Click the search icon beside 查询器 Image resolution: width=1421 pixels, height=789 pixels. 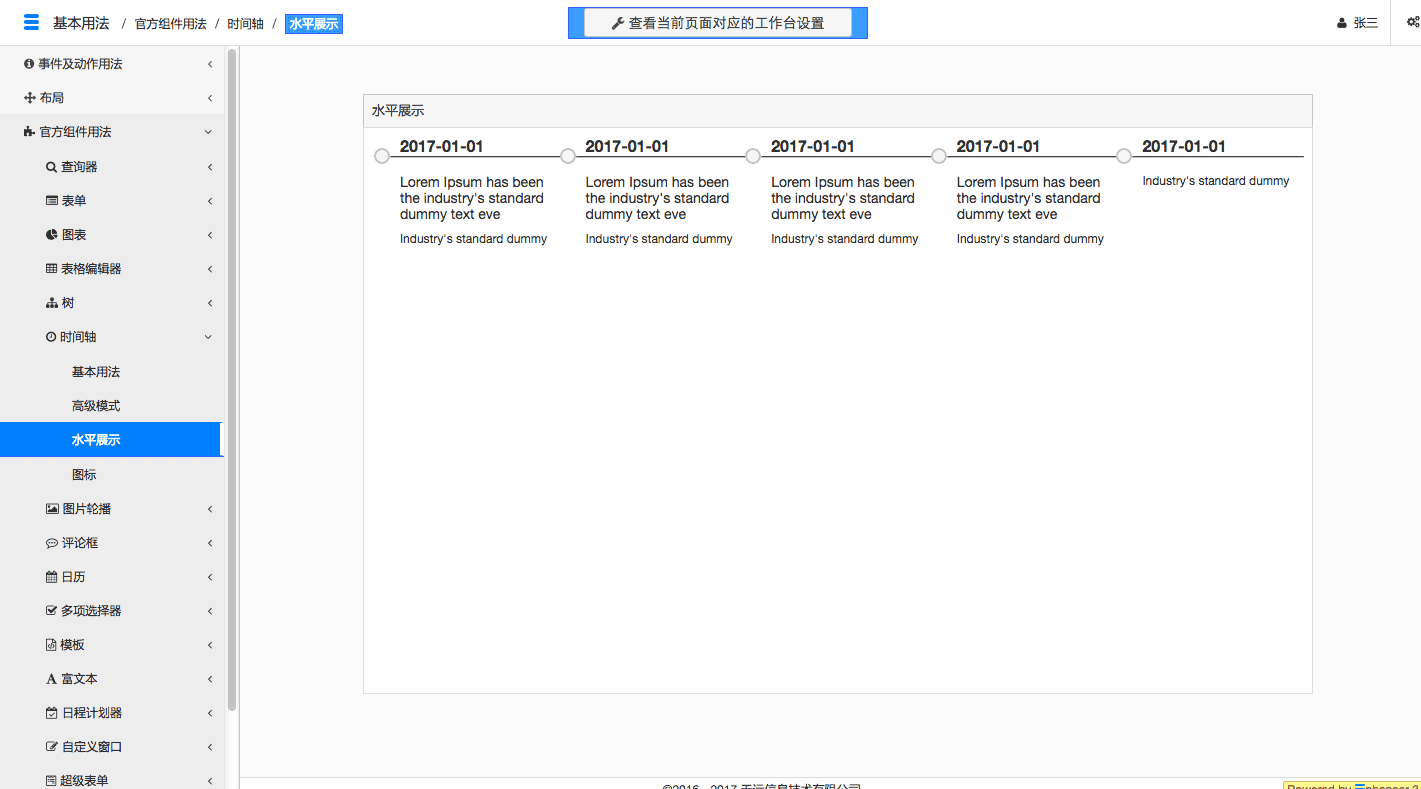click(x=51, y=167)
